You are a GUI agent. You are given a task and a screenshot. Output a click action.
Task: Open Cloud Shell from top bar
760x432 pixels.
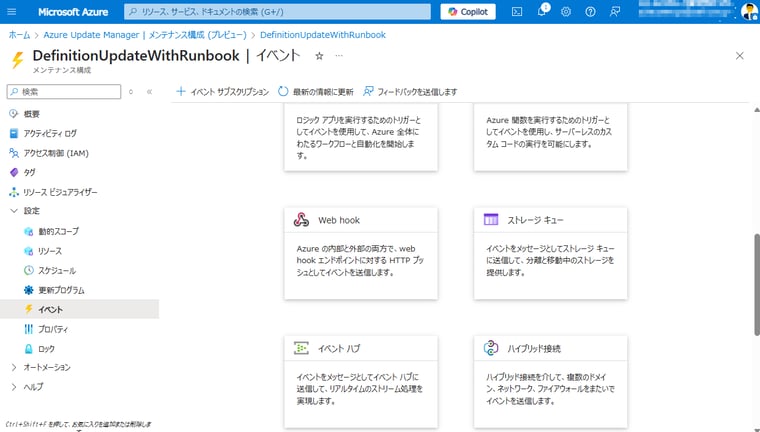pyautogui.click(x=517, y=12)
